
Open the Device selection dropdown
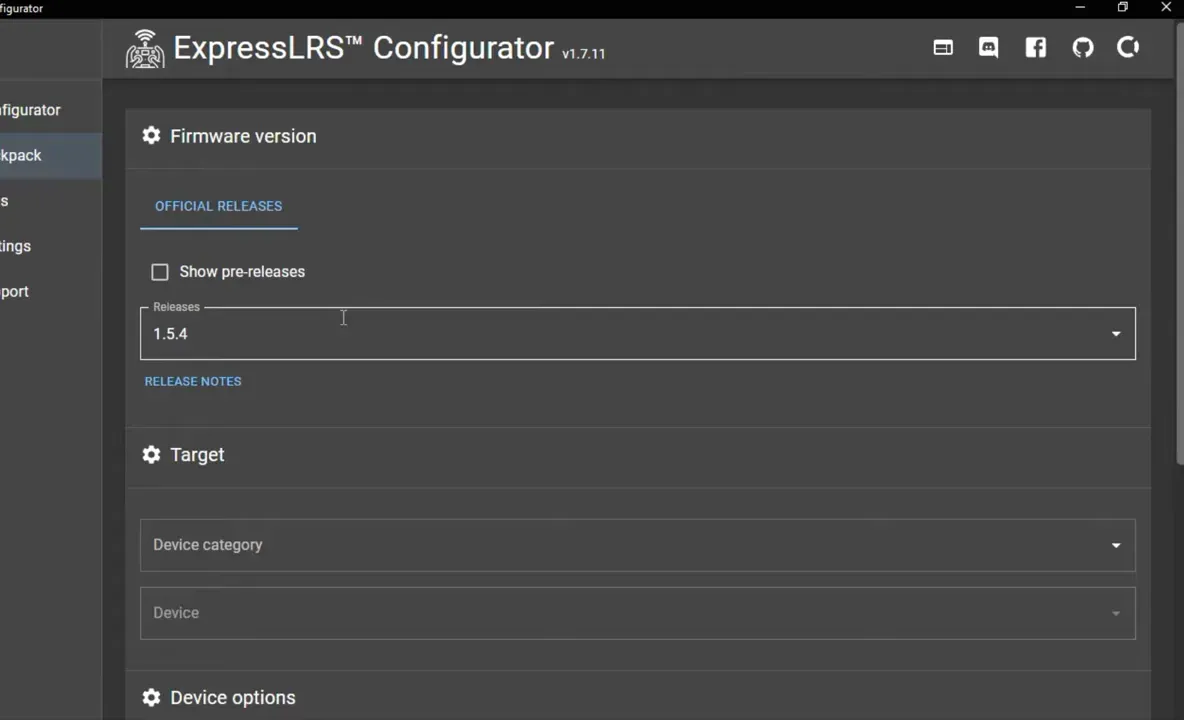1115,613
